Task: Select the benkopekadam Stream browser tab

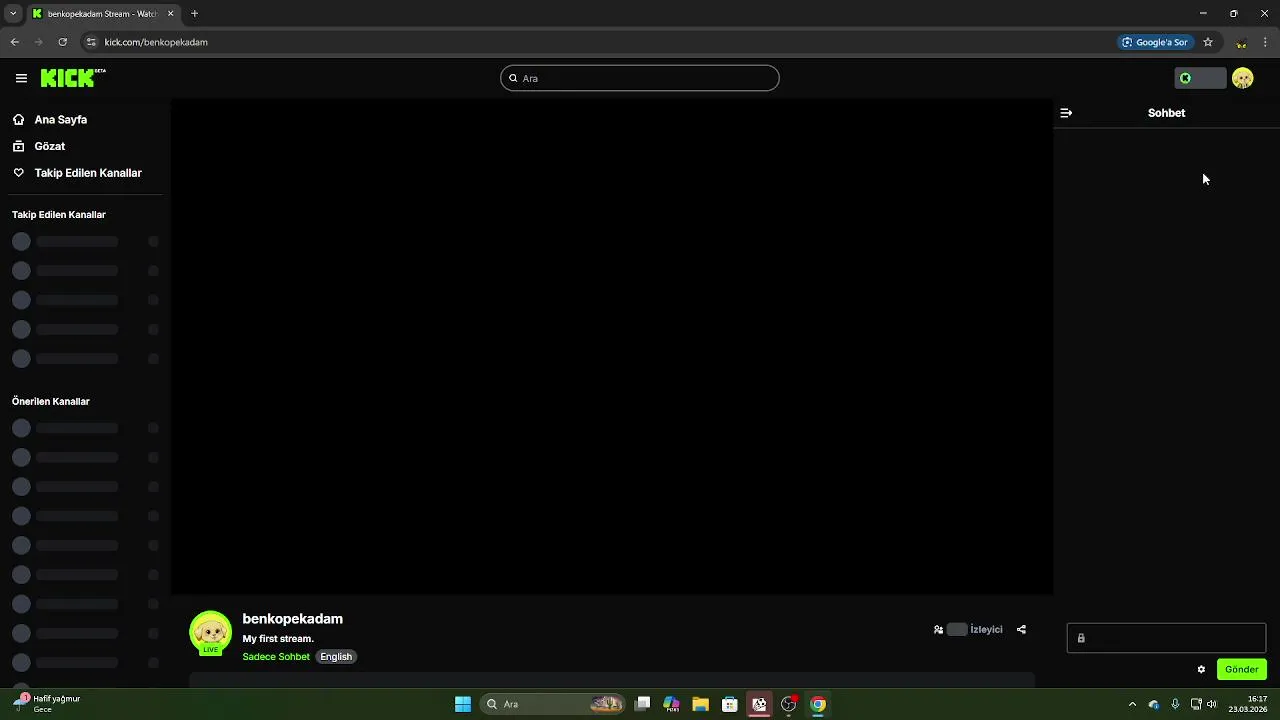Action: tap(103, 14)
